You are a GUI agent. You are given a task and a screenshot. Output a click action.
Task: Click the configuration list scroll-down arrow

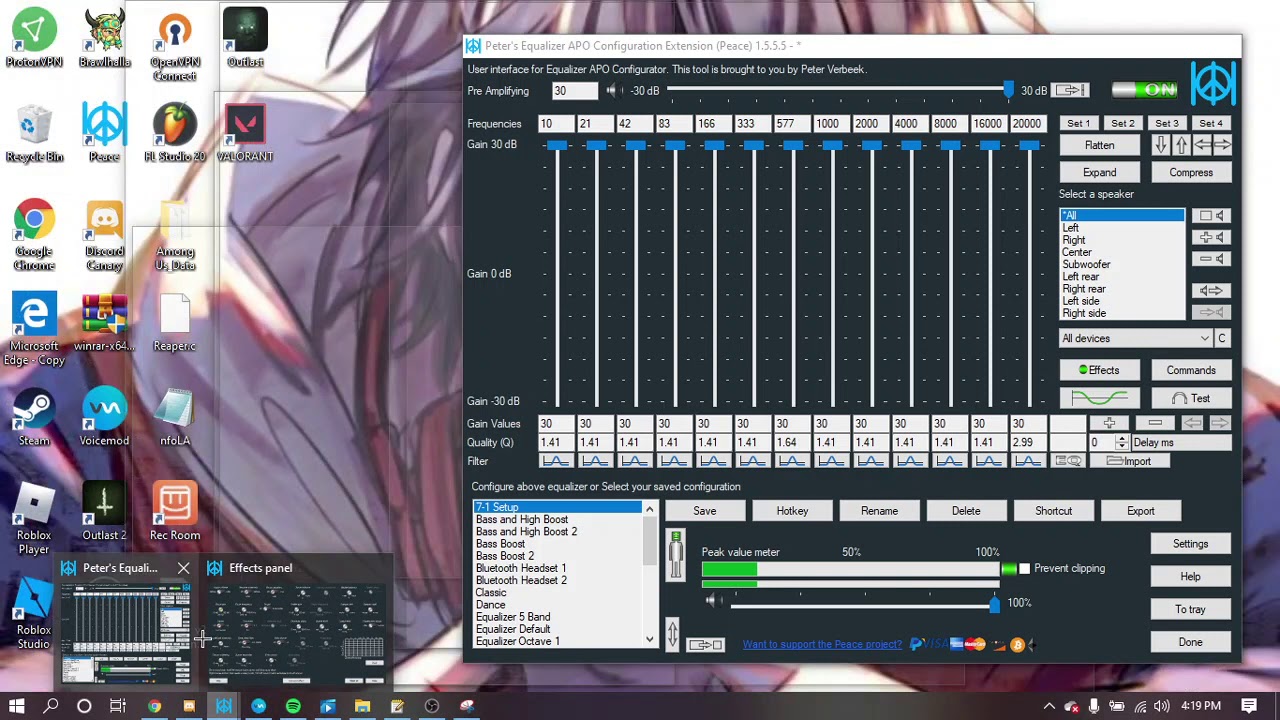649,639
